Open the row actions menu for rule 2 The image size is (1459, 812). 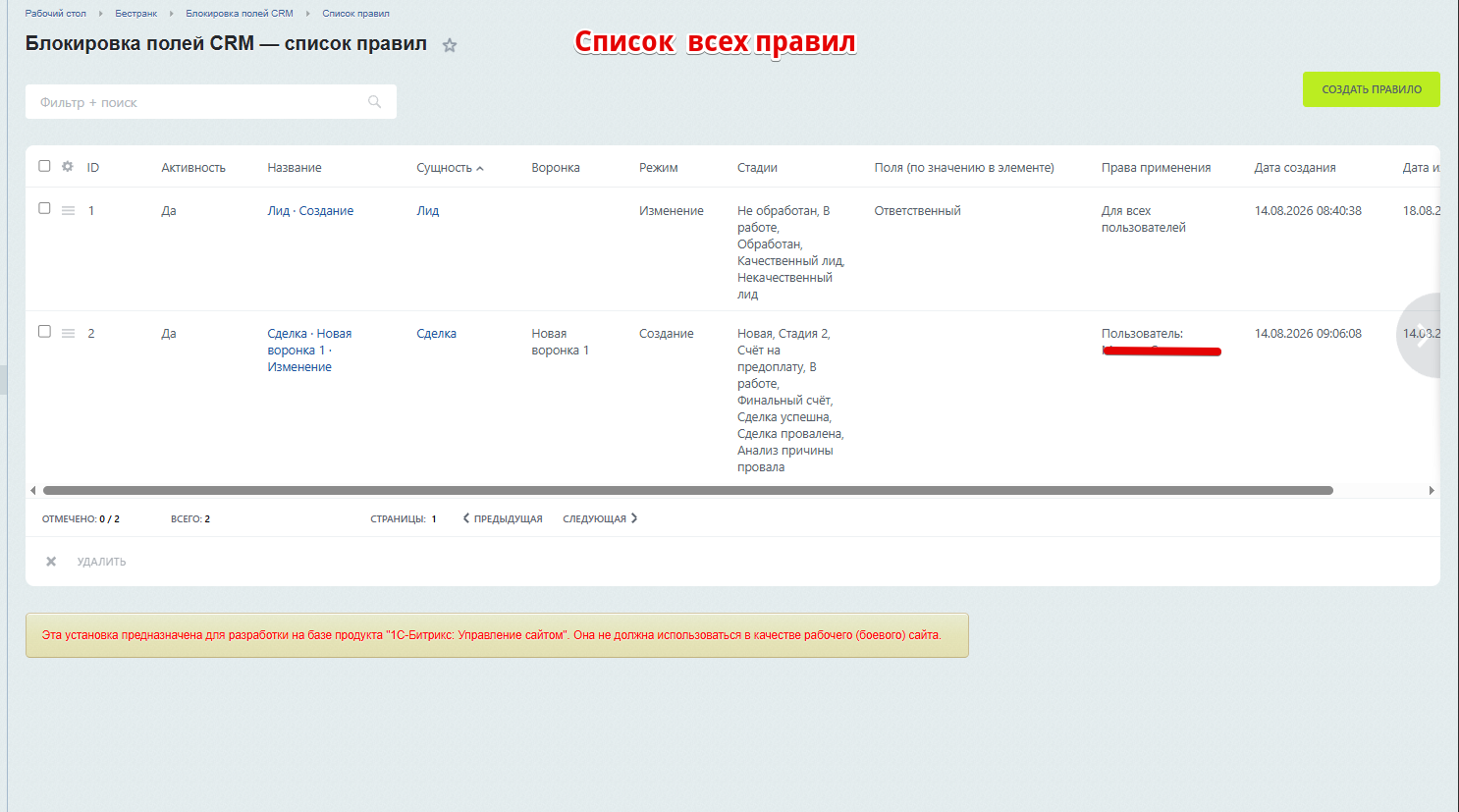coord(69,333)
